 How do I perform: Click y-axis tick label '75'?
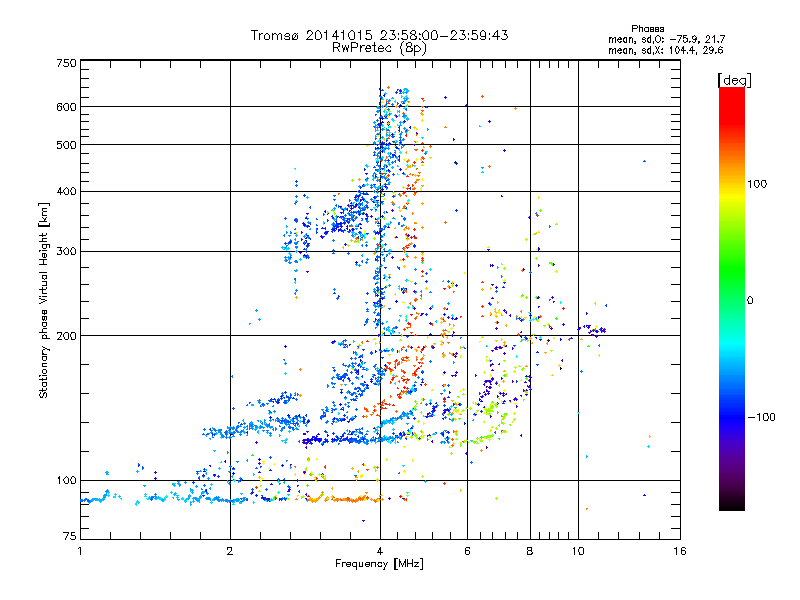coord(70,536)
